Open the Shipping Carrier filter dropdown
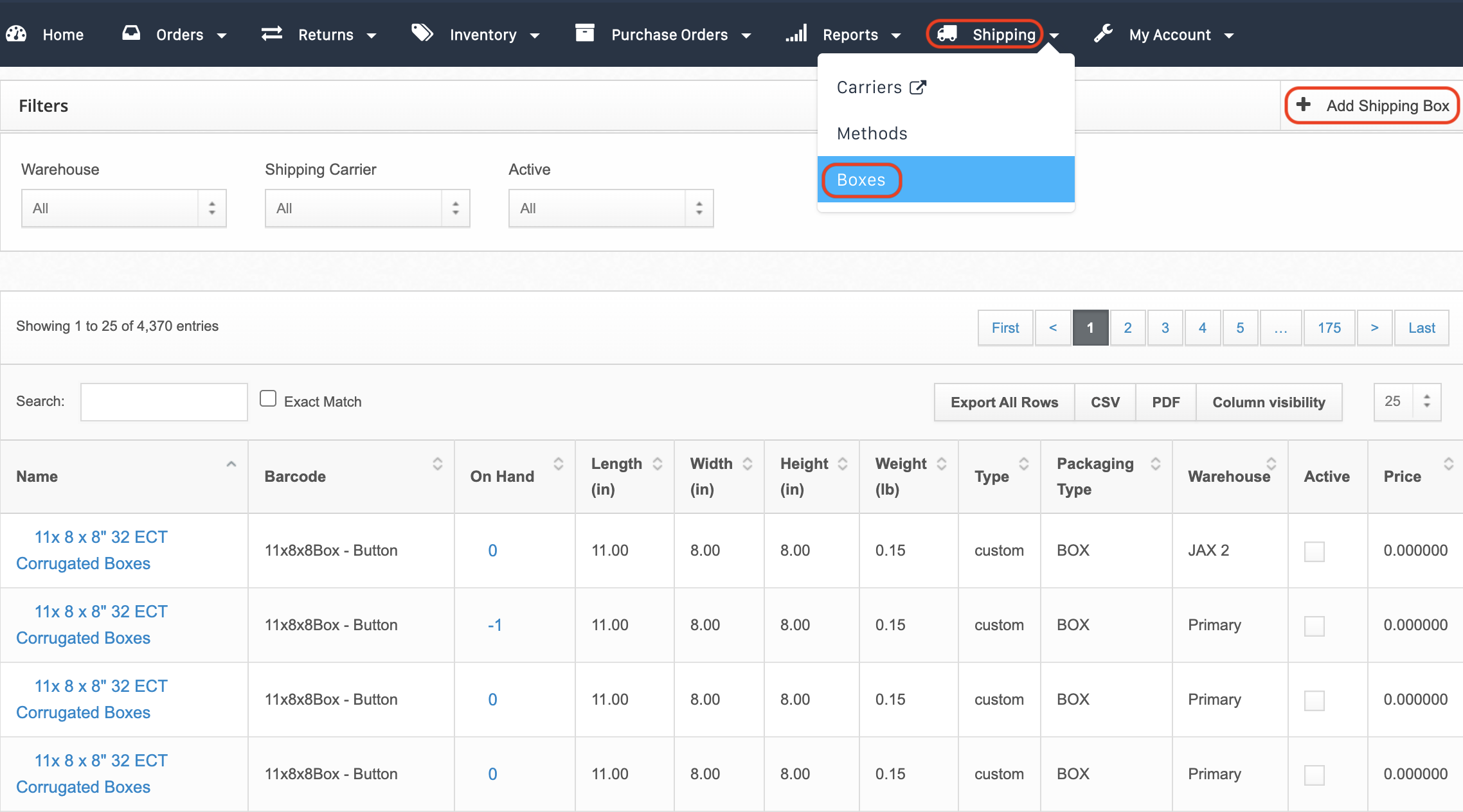The width and height of the screenshot is (1463, 812). pos(367,208)
